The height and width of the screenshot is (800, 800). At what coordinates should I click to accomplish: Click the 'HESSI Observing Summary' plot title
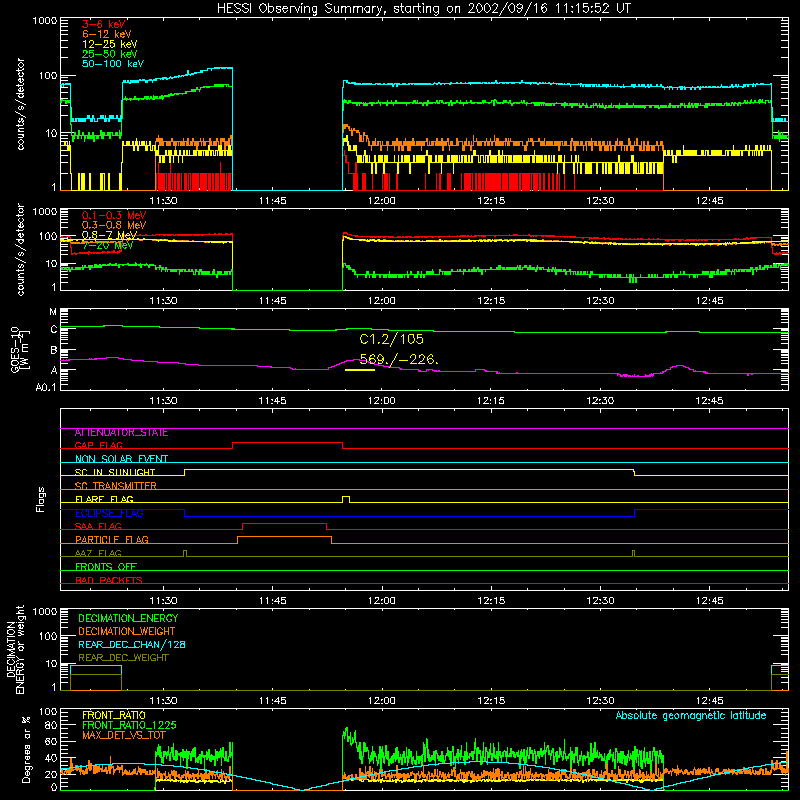click(423, 9)
